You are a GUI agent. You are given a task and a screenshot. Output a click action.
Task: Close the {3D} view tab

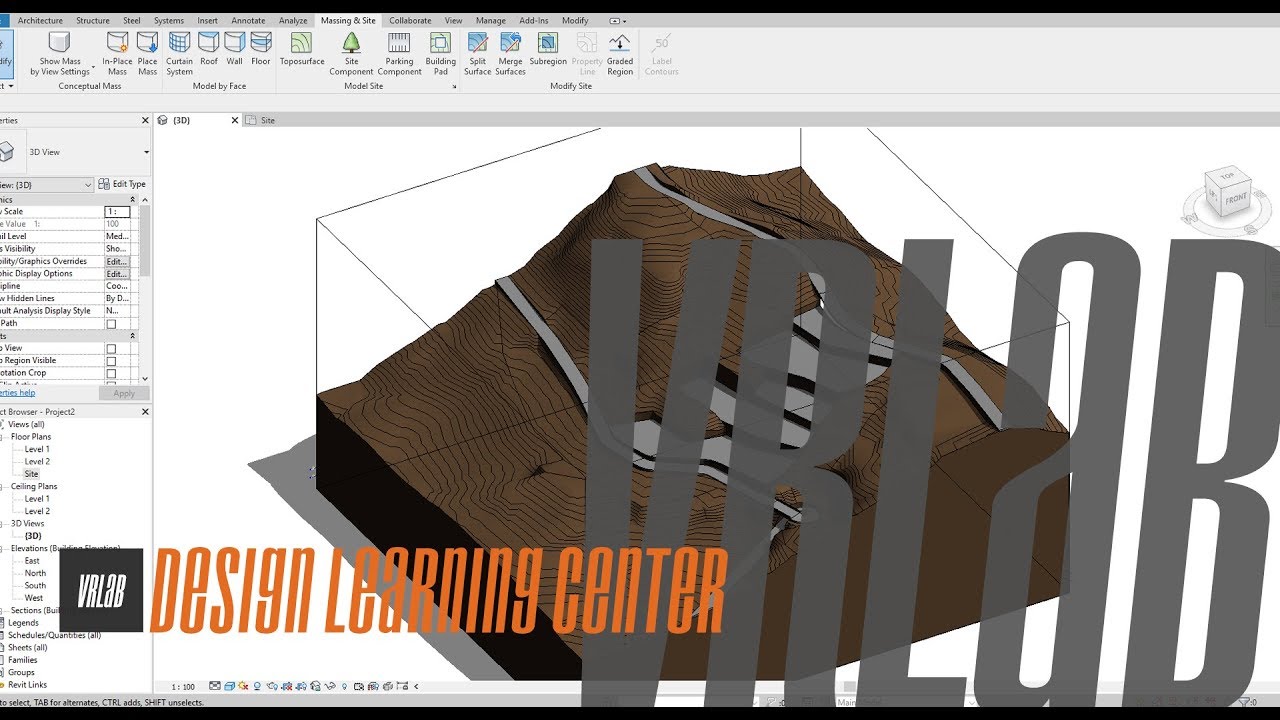235,120
